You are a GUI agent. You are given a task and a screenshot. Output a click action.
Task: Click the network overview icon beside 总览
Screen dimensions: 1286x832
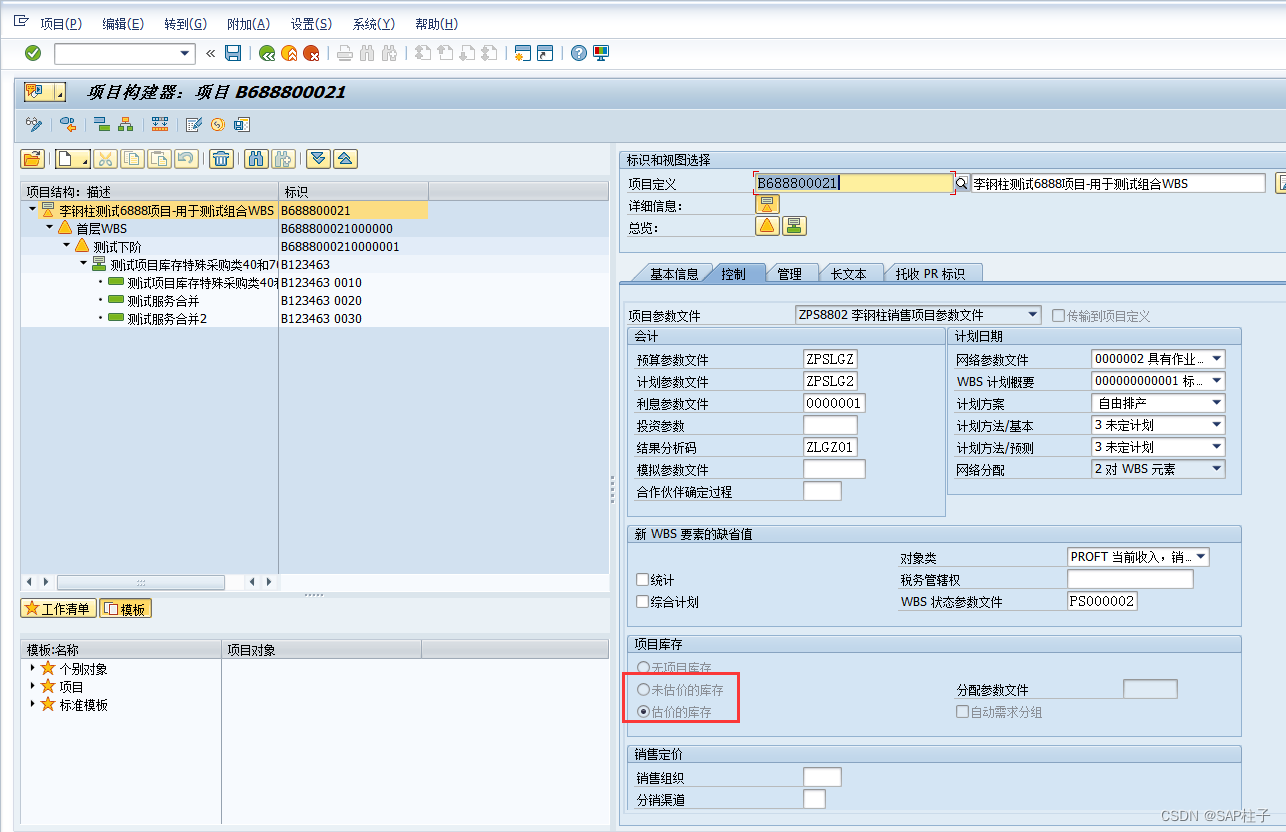pos(794,225)
